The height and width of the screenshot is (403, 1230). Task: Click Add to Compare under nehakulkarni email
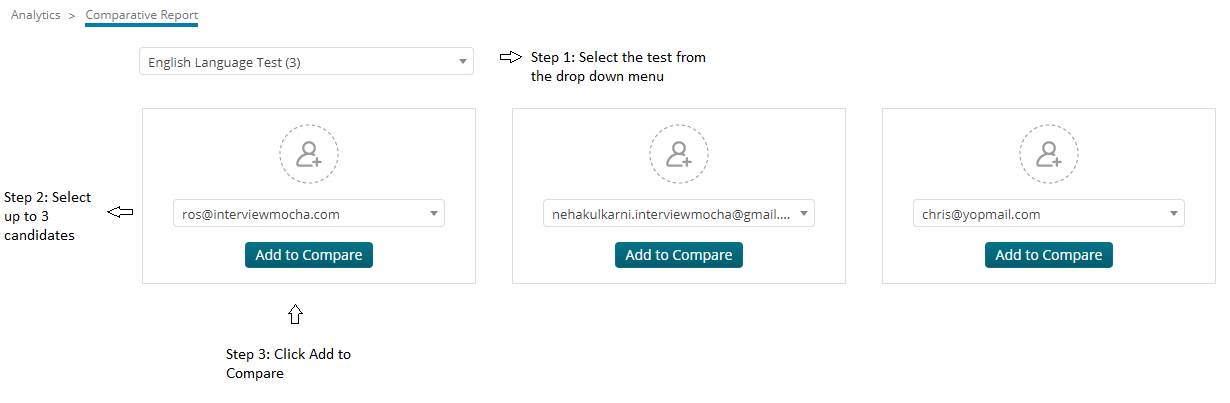tap(679, 255)
